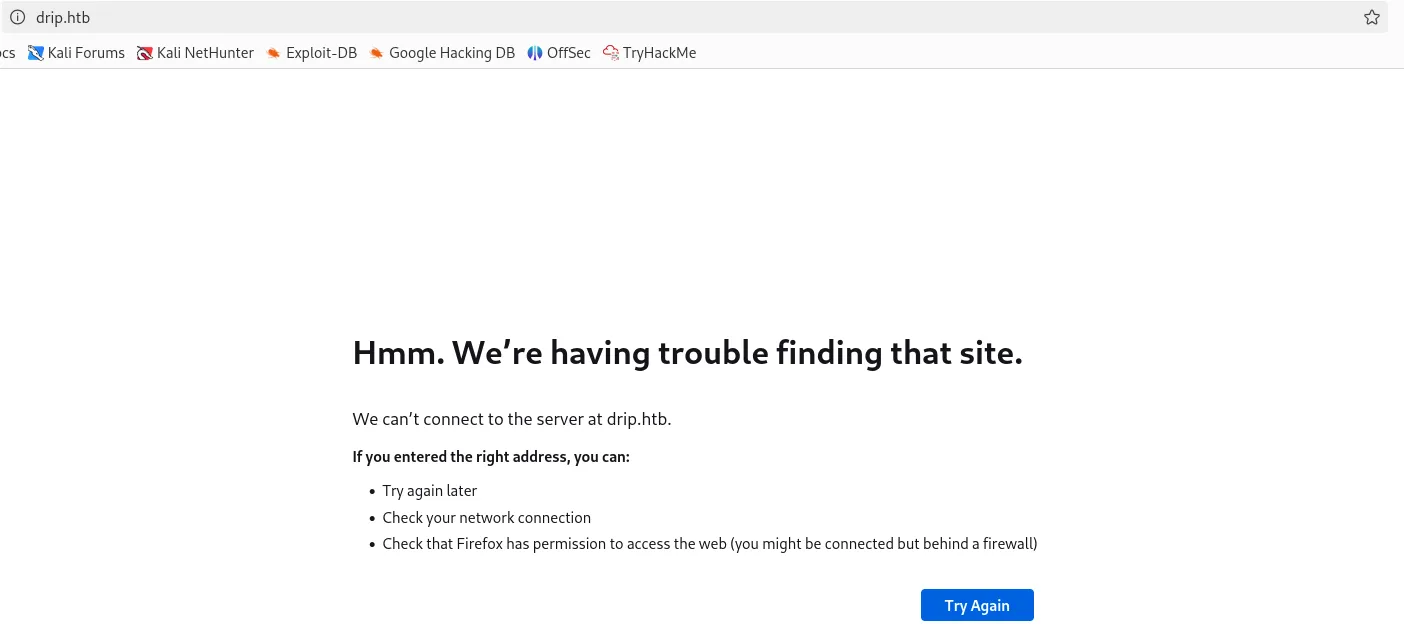The image size is (1404, 630).
Task: Click the Kali NetHunter bookmark icon
Action: (145, 53)
